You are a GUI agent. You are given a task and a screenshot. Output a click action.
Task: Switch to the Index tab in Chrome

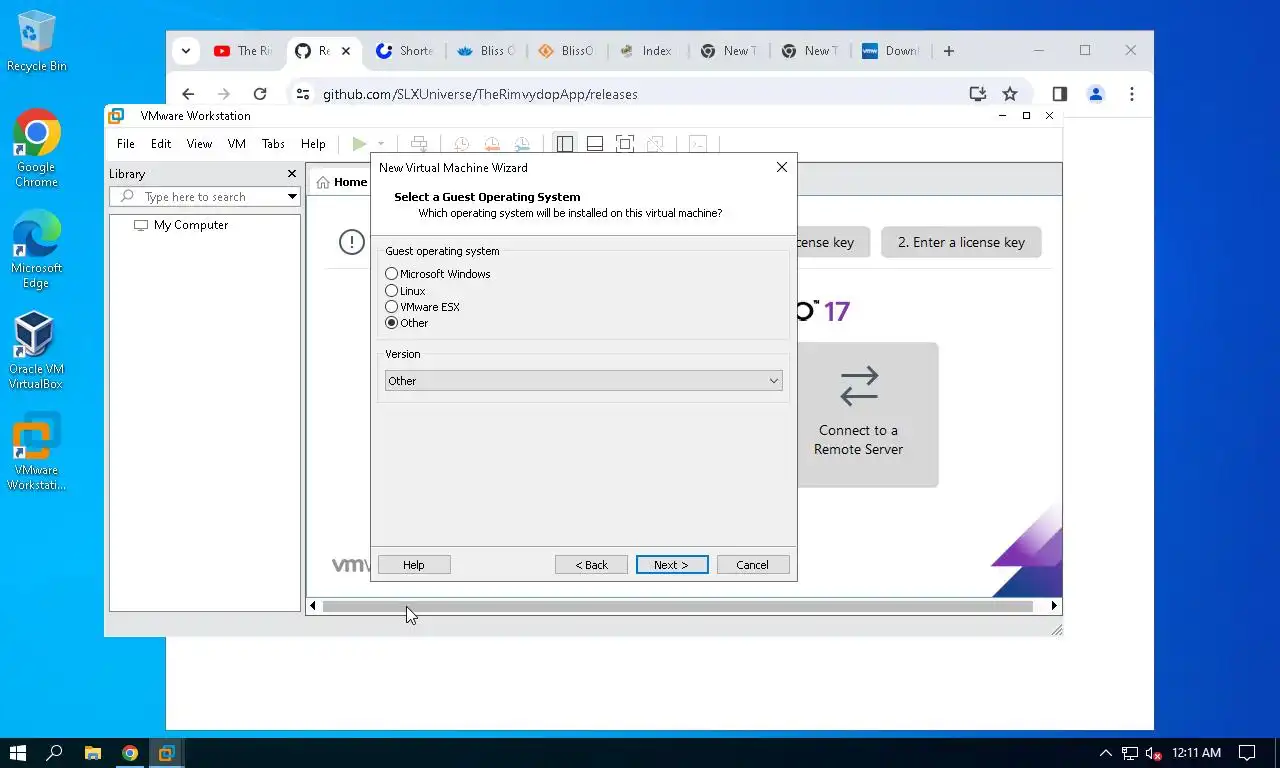tap(646, 51)
